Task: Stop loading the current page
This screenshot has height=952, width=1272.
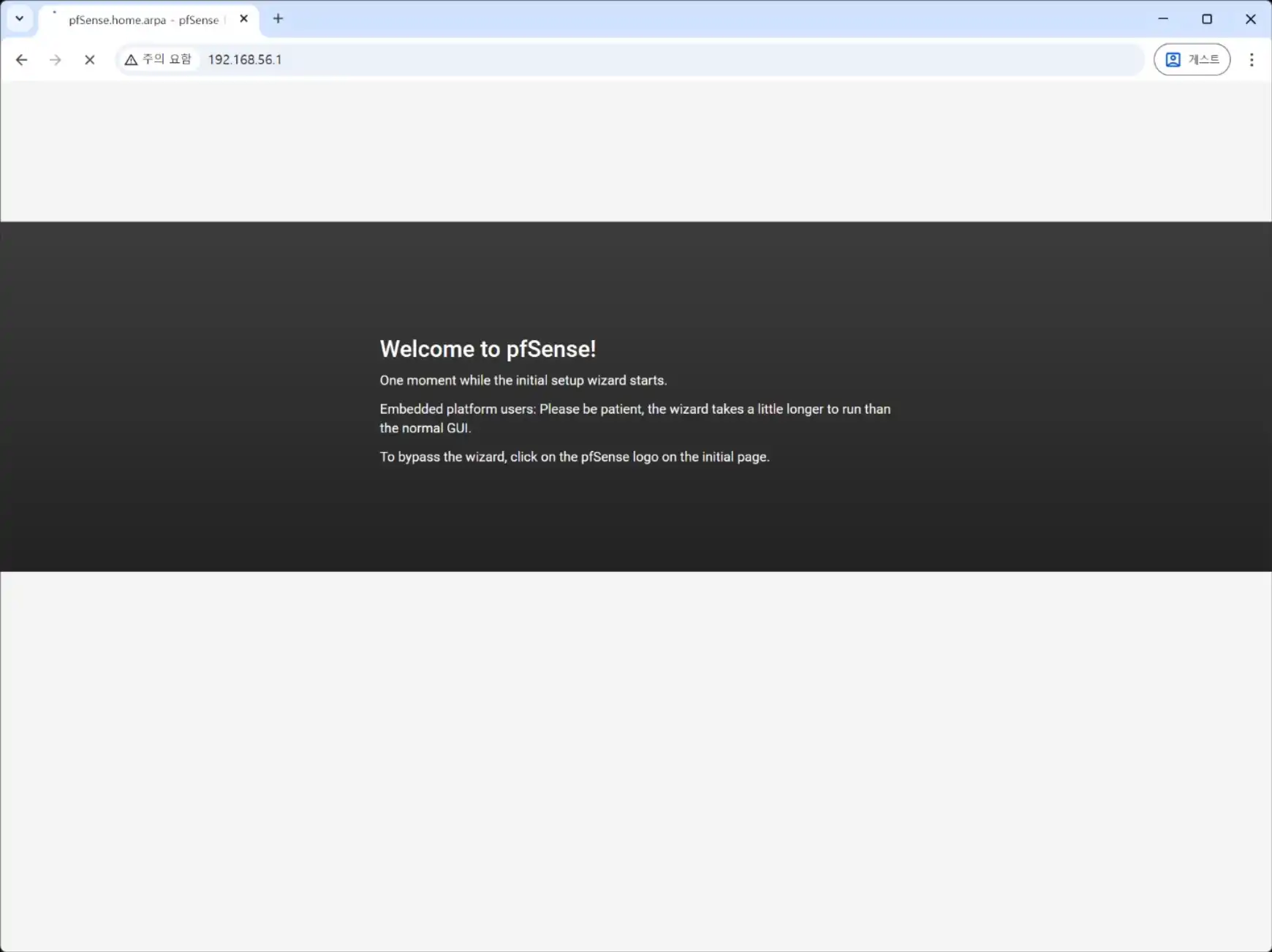Action: (90, 60)
